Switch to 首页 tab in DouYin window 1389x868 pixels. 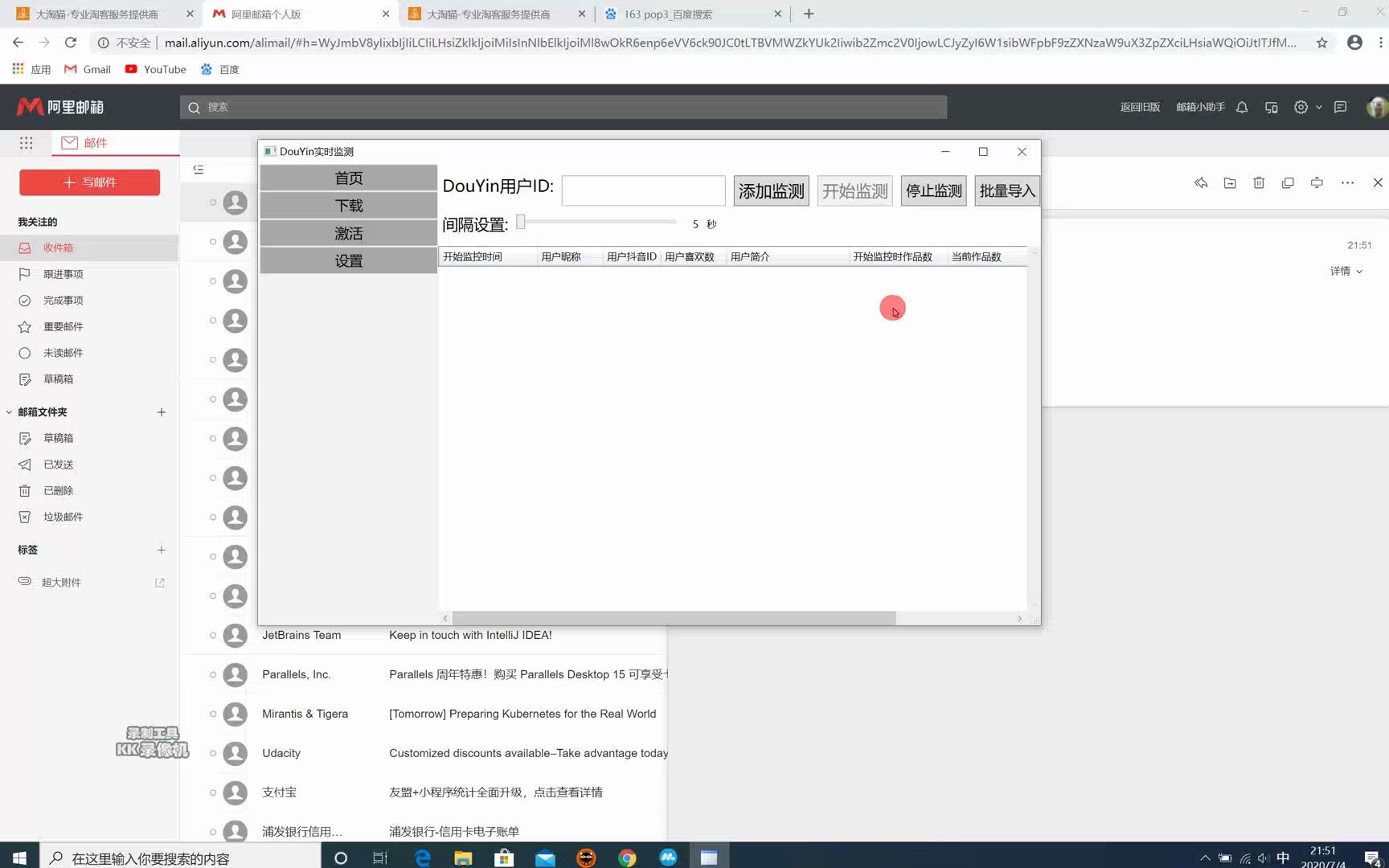tap(348, 178)
